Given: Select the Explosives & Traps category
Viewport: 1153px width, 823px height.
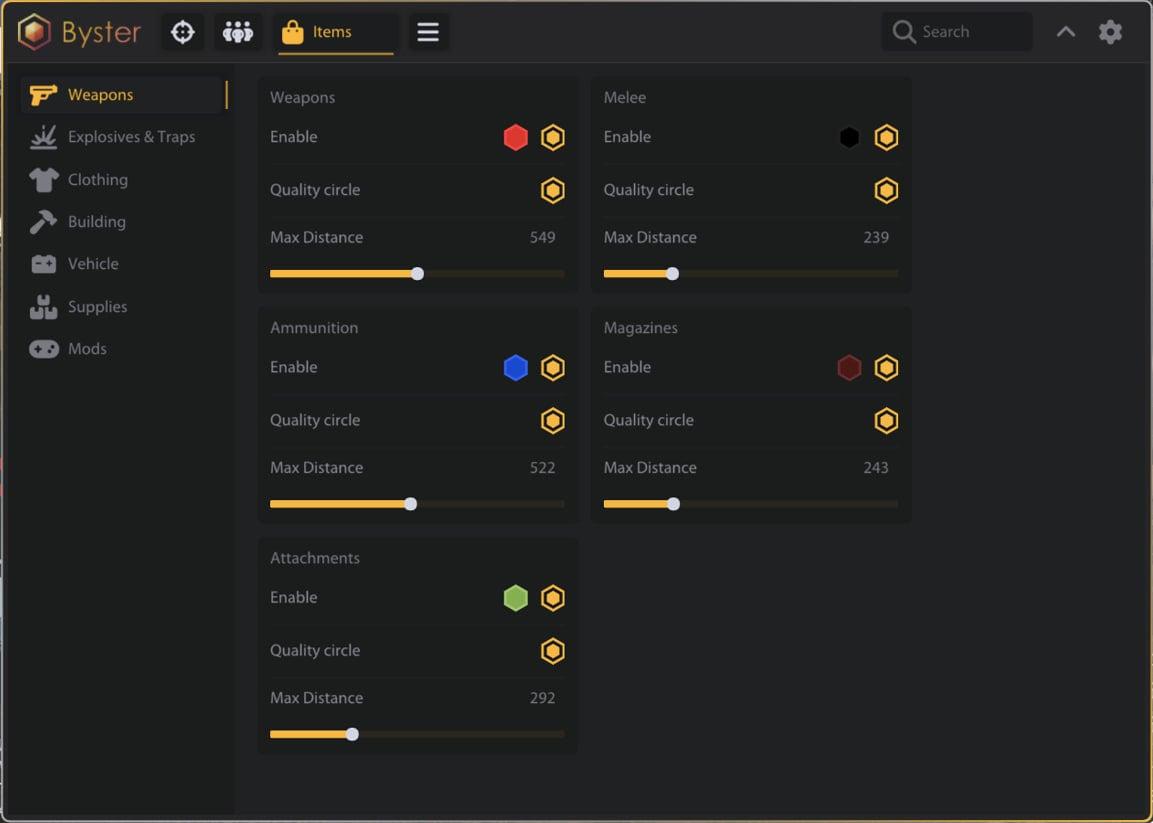Looking at the screenshot, I should 131,137.
